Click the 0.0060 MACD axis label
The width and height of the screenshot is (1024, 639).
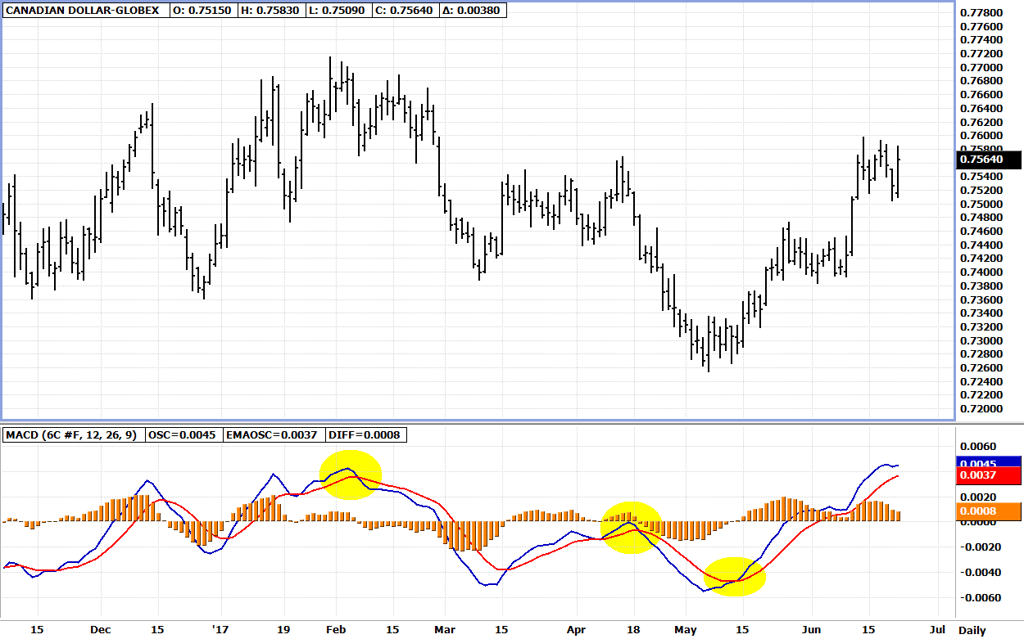(x=978, y=447)
